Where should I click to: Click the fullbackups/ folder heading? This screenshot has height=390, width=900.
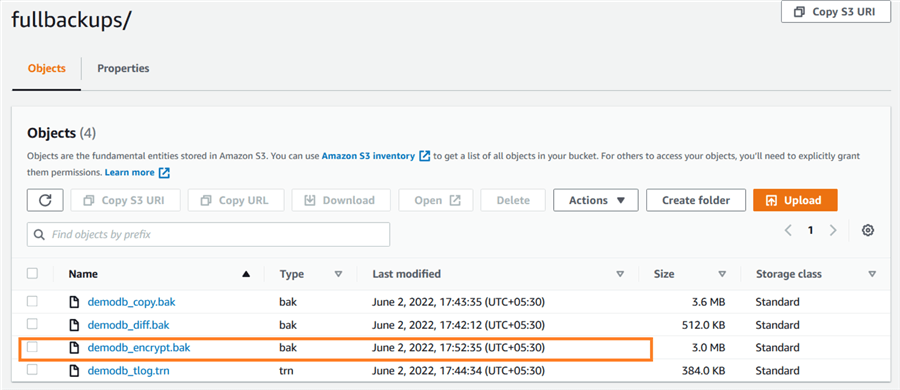pyautogui.click(x=71, y=21)
